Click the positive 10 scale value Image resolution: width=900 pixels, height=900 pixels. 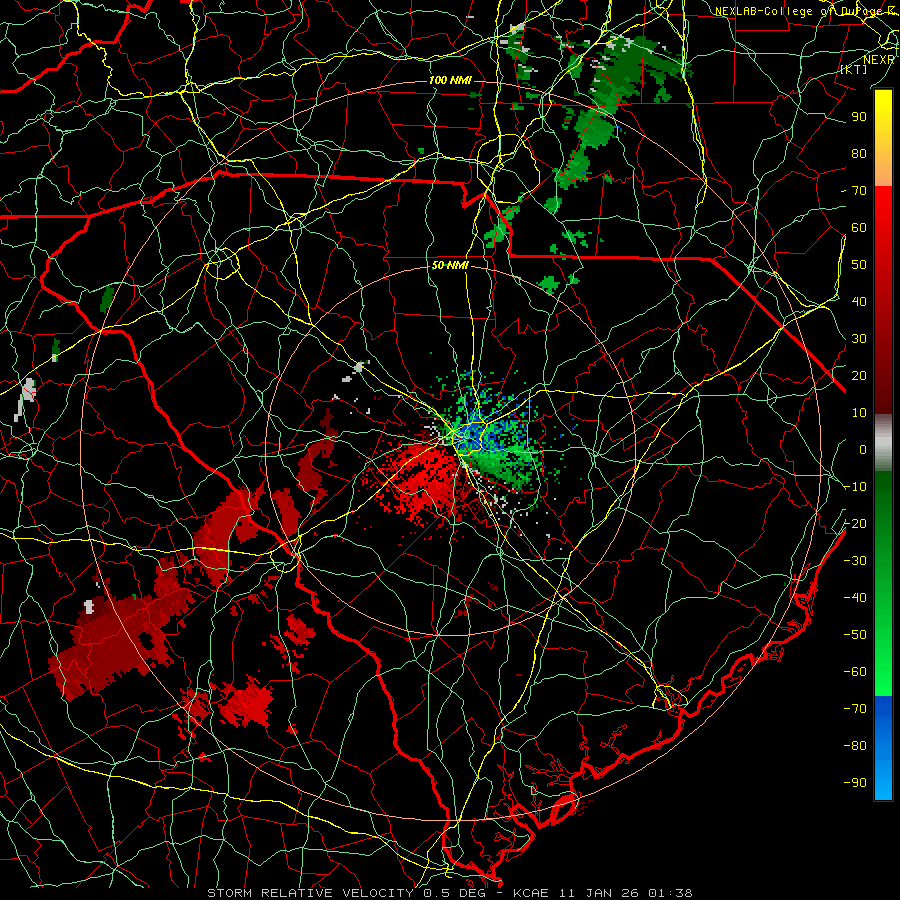click(859, 413)
